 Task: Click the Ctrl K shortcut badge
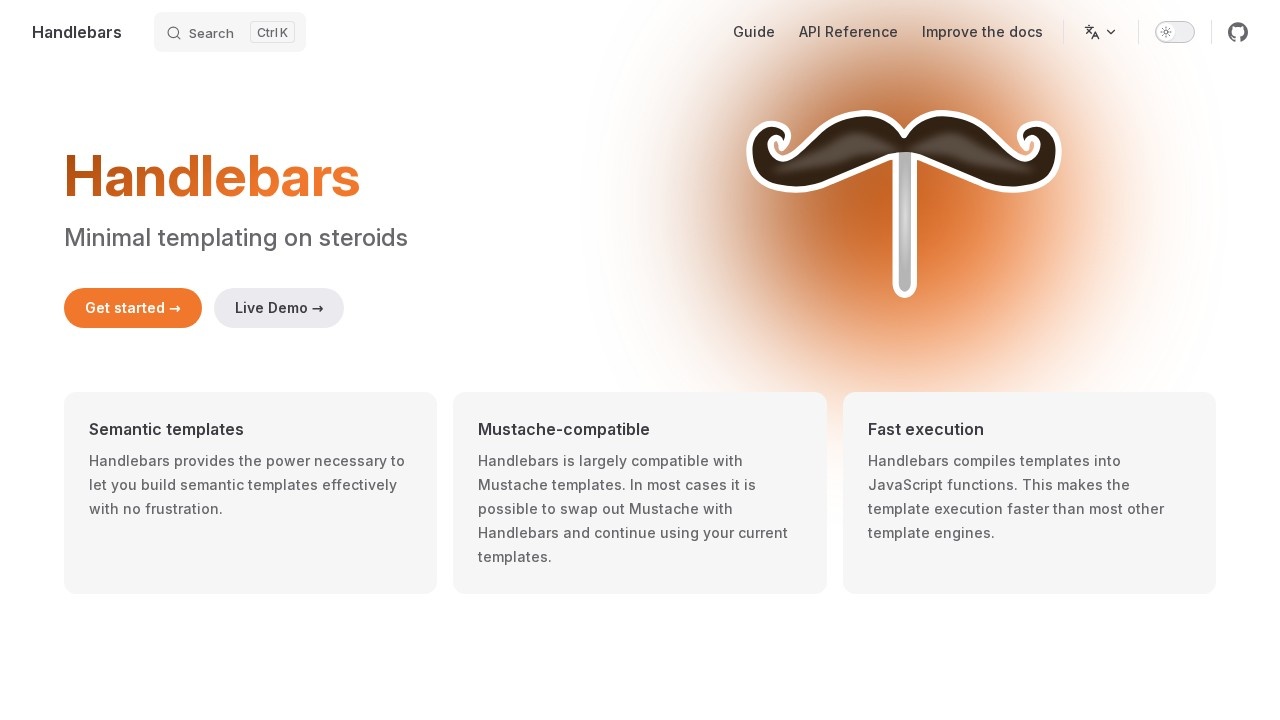tap(272, 32)
